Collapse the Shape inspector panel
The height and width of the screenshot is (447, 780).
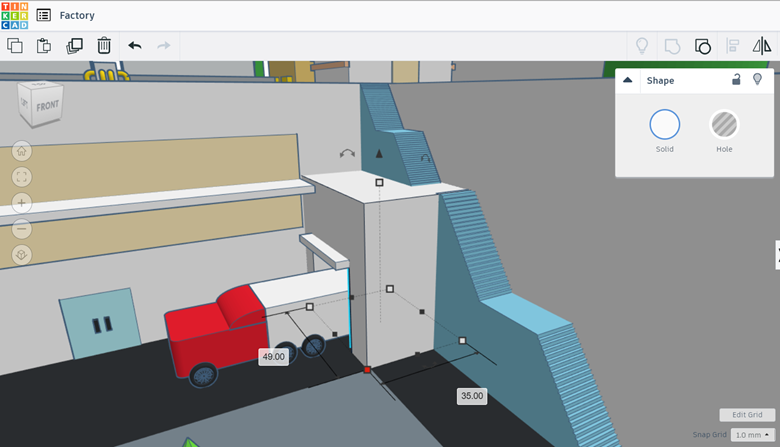coord(628,80)
